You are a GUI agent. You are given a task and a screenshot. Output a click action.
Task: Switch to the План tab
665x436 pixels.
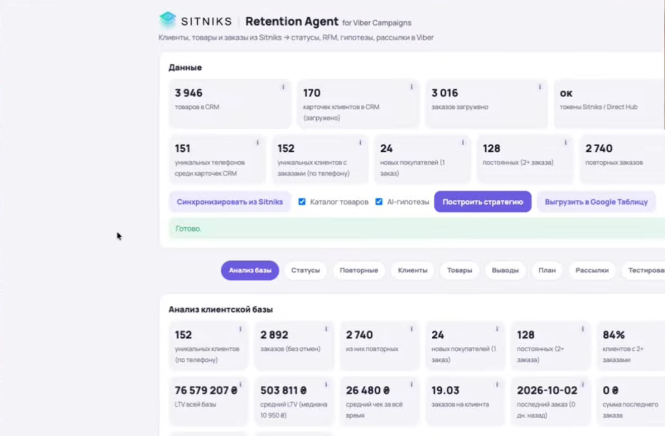(x=547, y=271)
